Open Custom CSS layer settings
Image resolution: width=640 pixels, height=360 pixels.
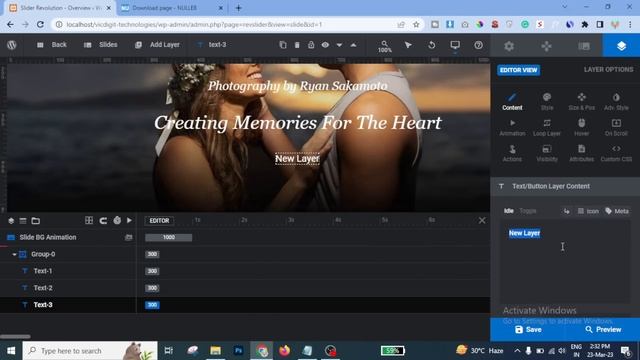pyautogui.click(x=616, y=153)
